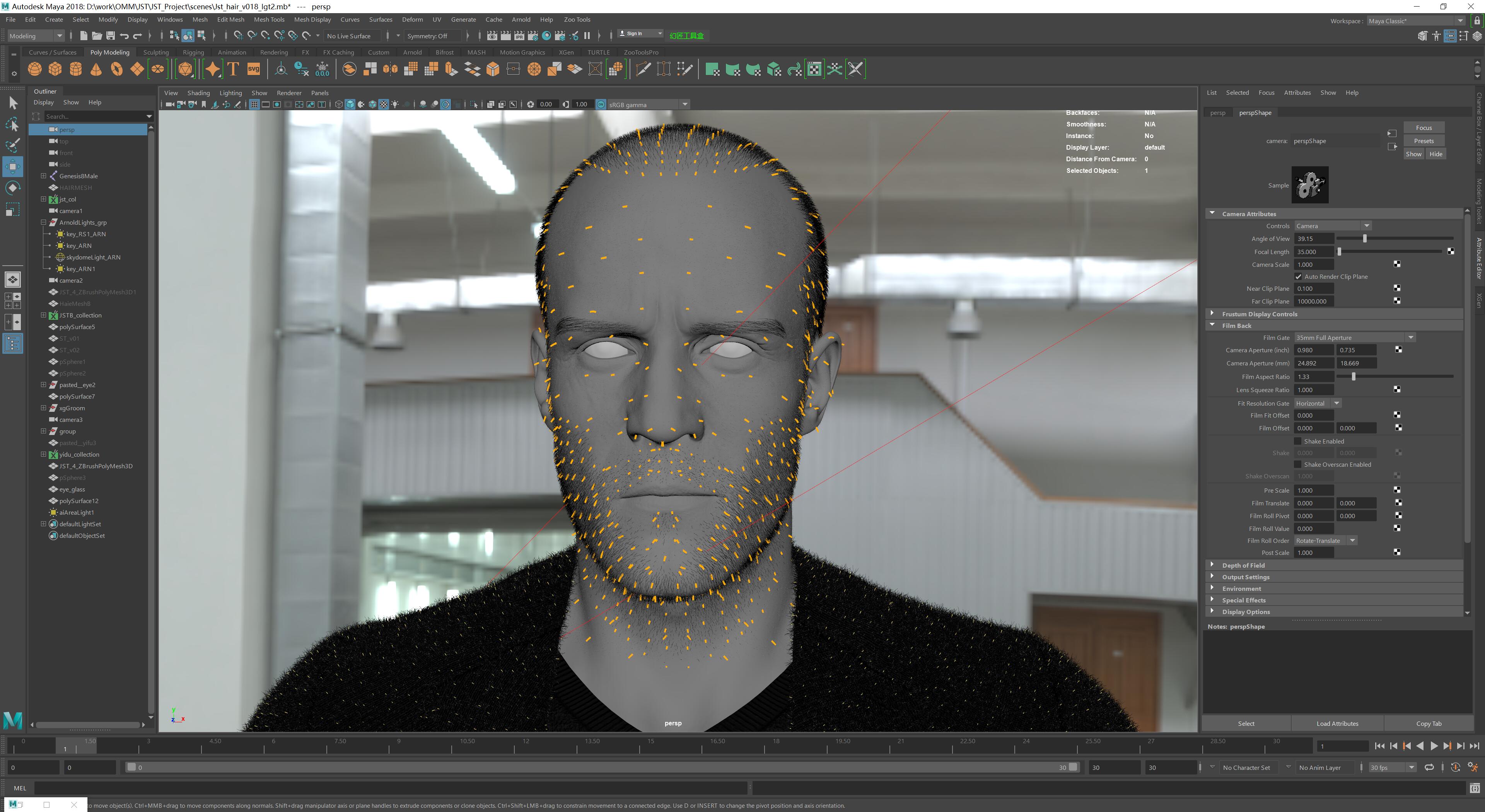Enable the Shake Enabled checkbox
Image resolution: width=1485 pixels, height=812 pixels.
1298,442
